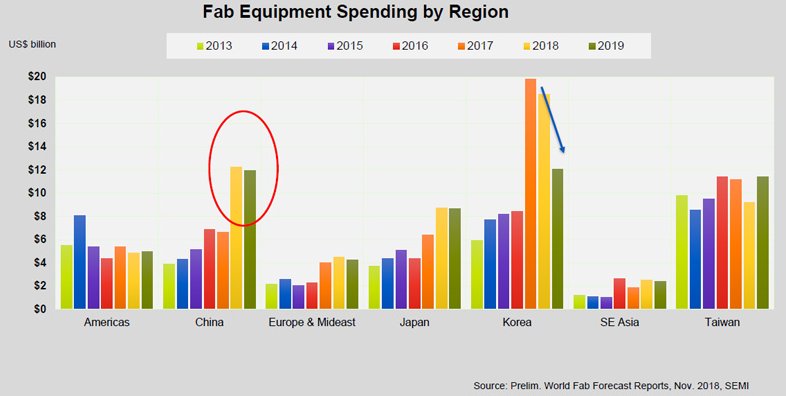This screenshot has width=786, height=396.
Task: Click the Taiwan 2013 light green bar
Action: point(682,252)
